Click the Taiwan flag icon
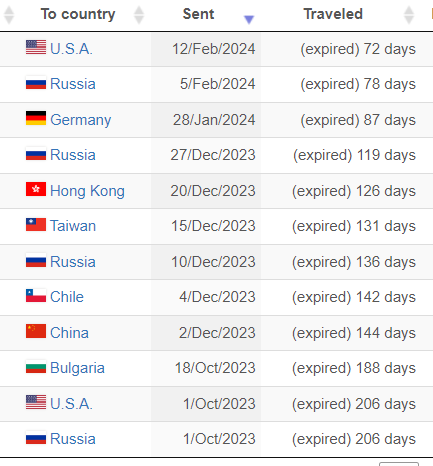This screenshot has height=466, width=433. coord(36,224)
